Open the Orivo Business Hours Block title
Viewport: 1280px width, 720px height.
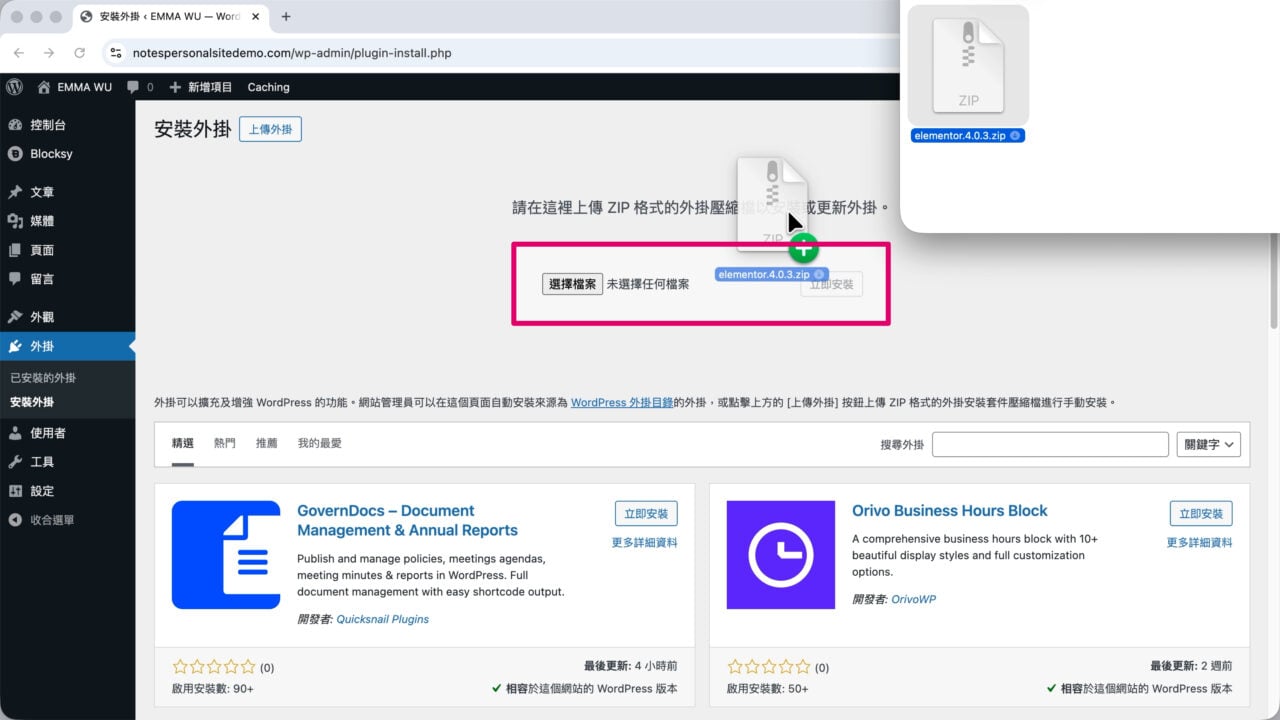[950, 511]
